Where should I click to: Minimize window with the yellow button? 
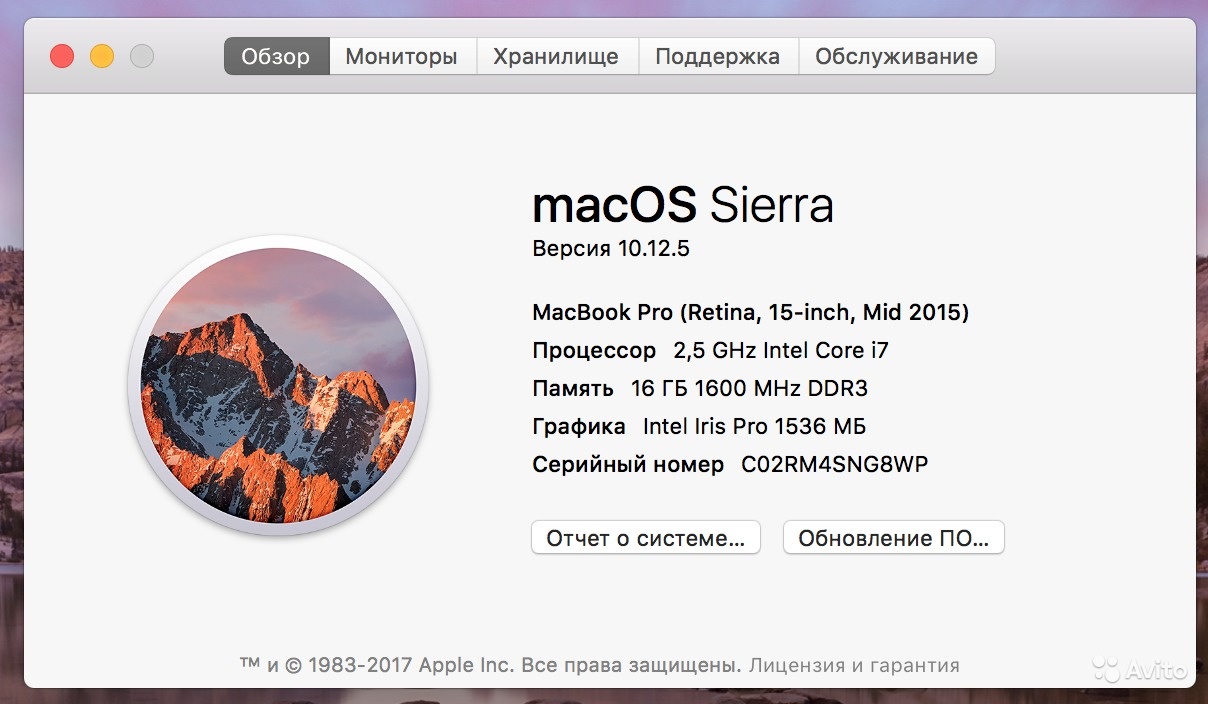pyautogui.click(x=102, y=56)
